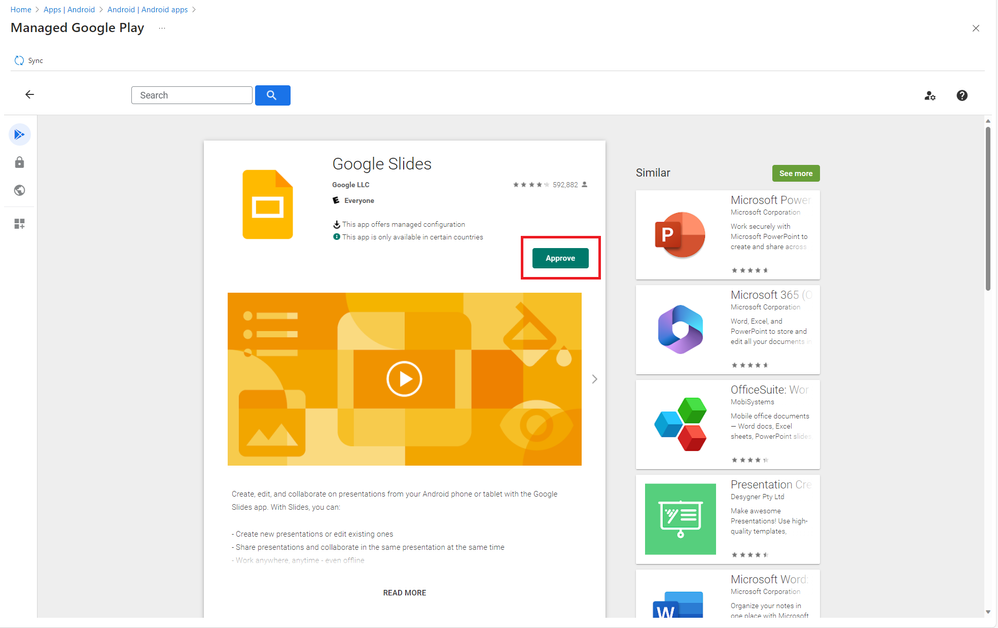
Task: Click the Desygner Pty Ltd developer text
Action: click(x=757, y=497)
